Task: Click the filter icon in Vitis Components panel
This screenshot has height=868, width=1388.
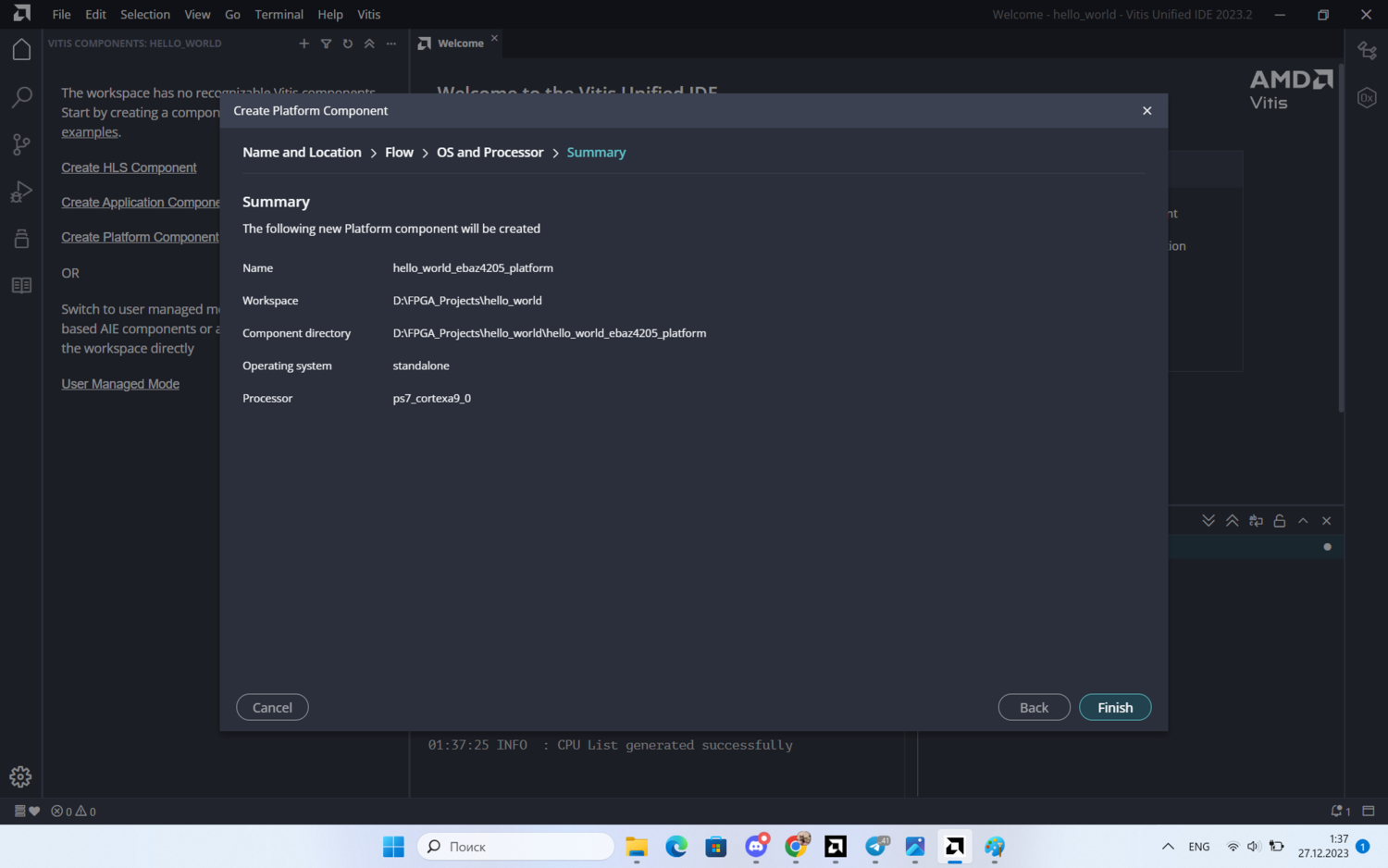Action: tap(326, 43)
